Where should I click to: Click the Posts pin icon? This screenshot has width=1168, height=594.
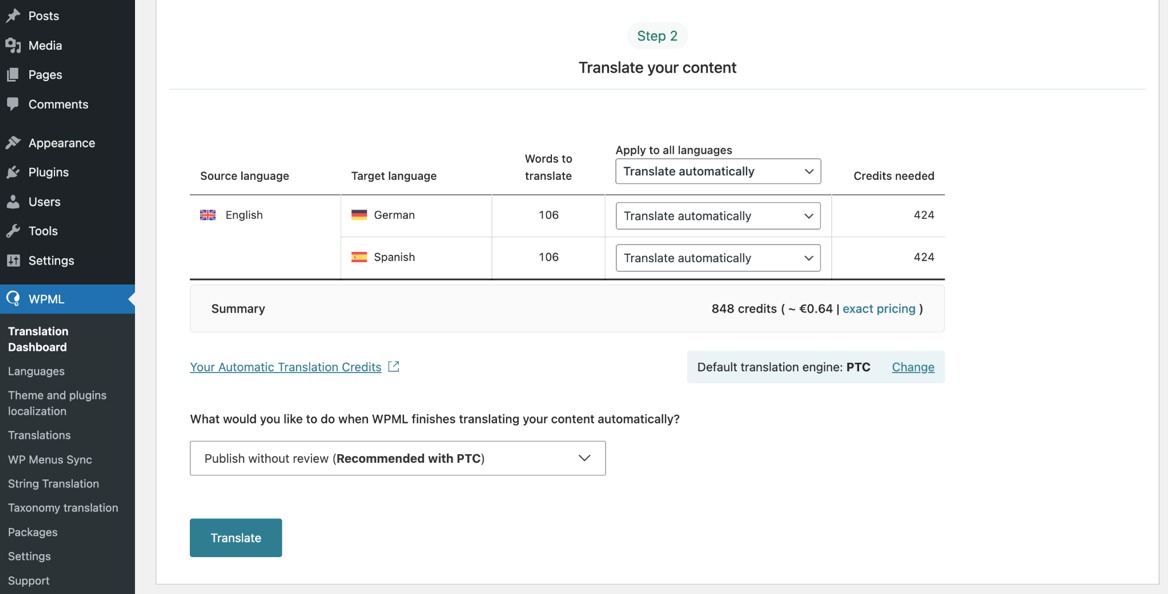13,16
